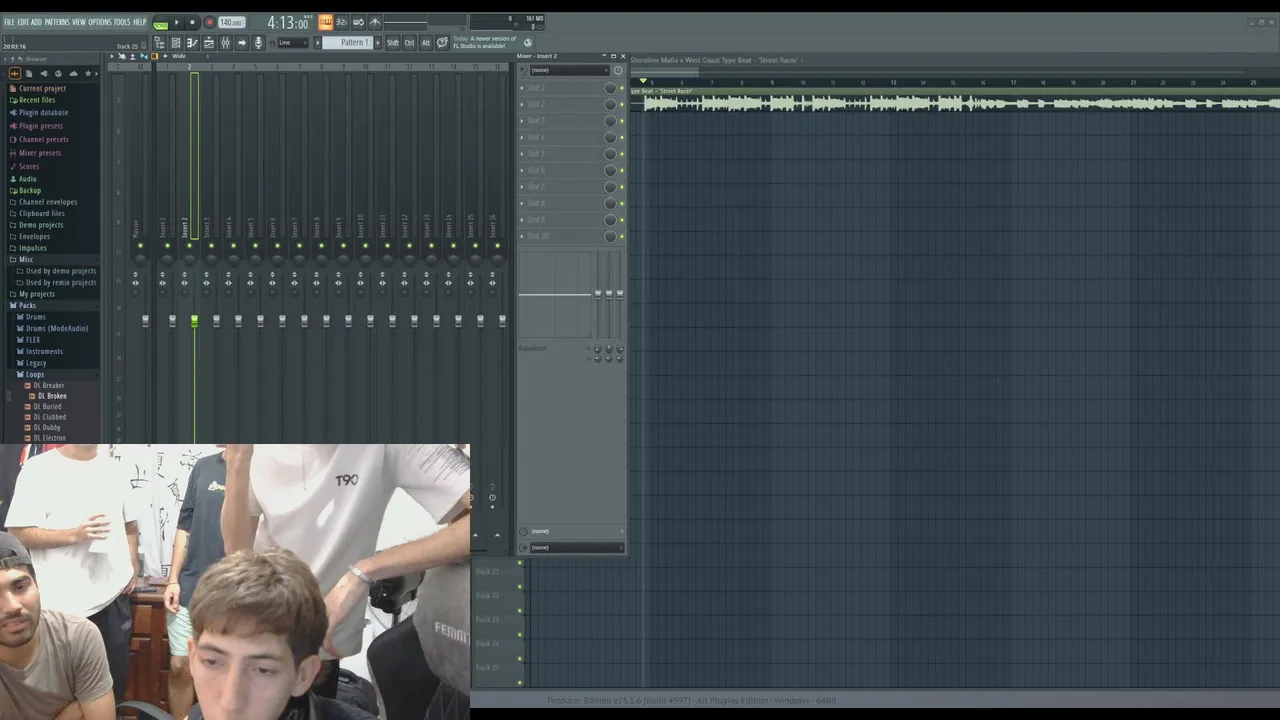Open the TOOLS menu

click(122, 22)
